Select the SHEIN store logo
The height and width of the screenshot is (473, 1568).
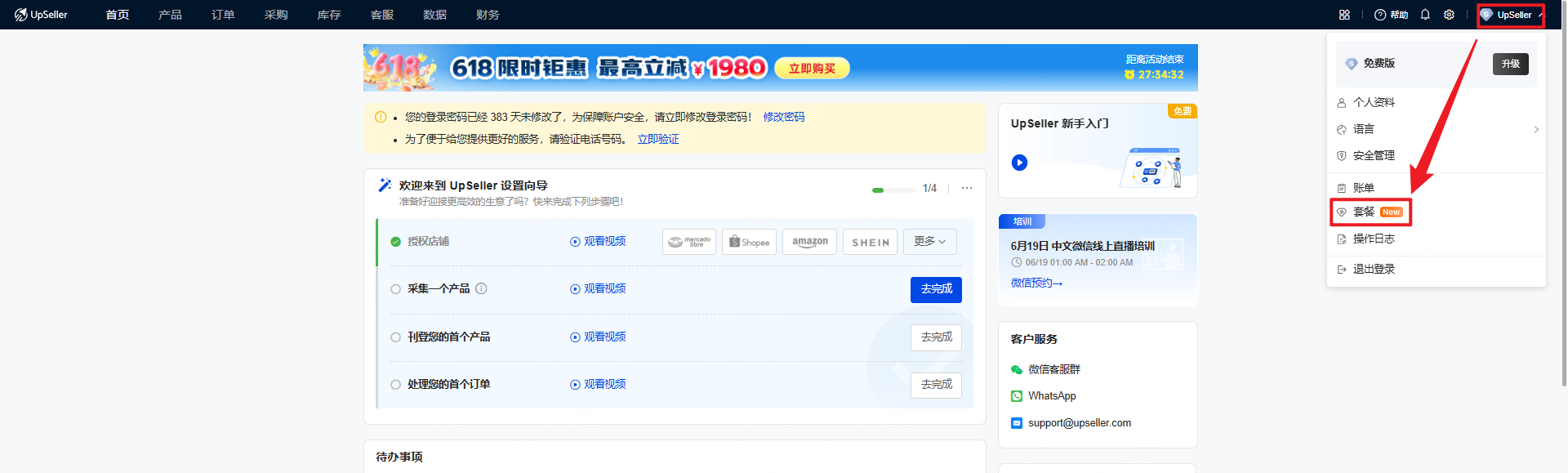(870, 242)
